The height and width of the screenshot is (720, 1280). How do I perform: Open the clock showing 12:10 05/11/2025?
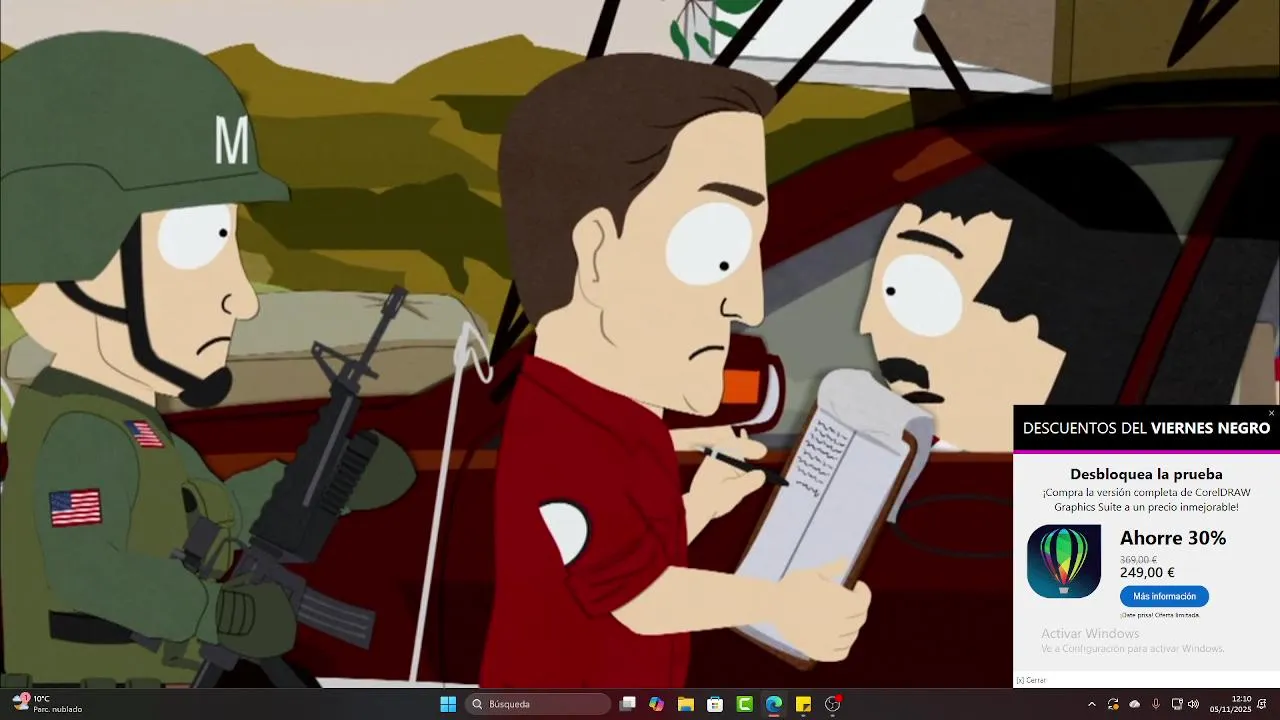(x=1230, y=704)
